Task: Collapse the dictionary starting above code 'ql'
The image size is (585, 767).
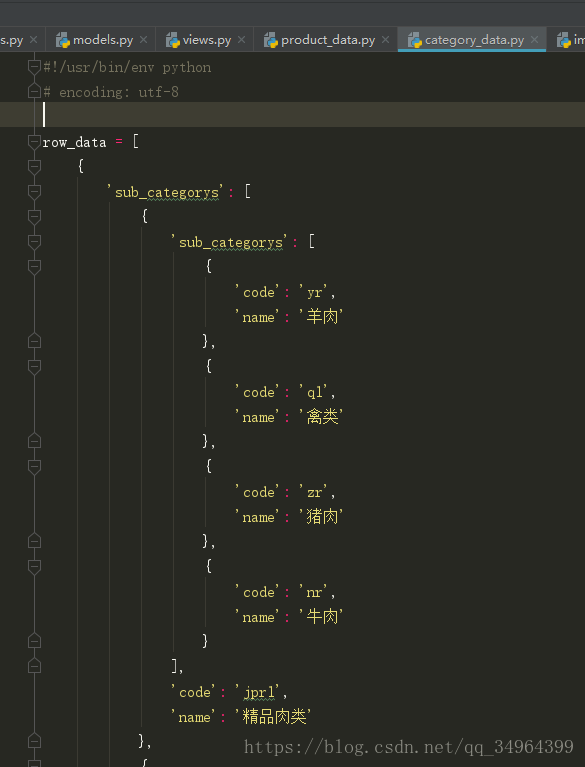Action: 34,366
